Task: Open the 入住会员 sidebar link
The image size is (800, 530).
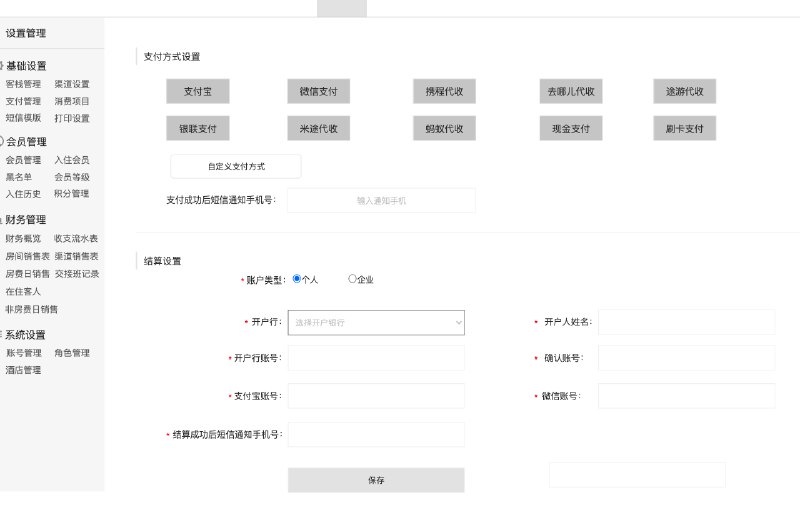Action: click(x=72, y=160)
